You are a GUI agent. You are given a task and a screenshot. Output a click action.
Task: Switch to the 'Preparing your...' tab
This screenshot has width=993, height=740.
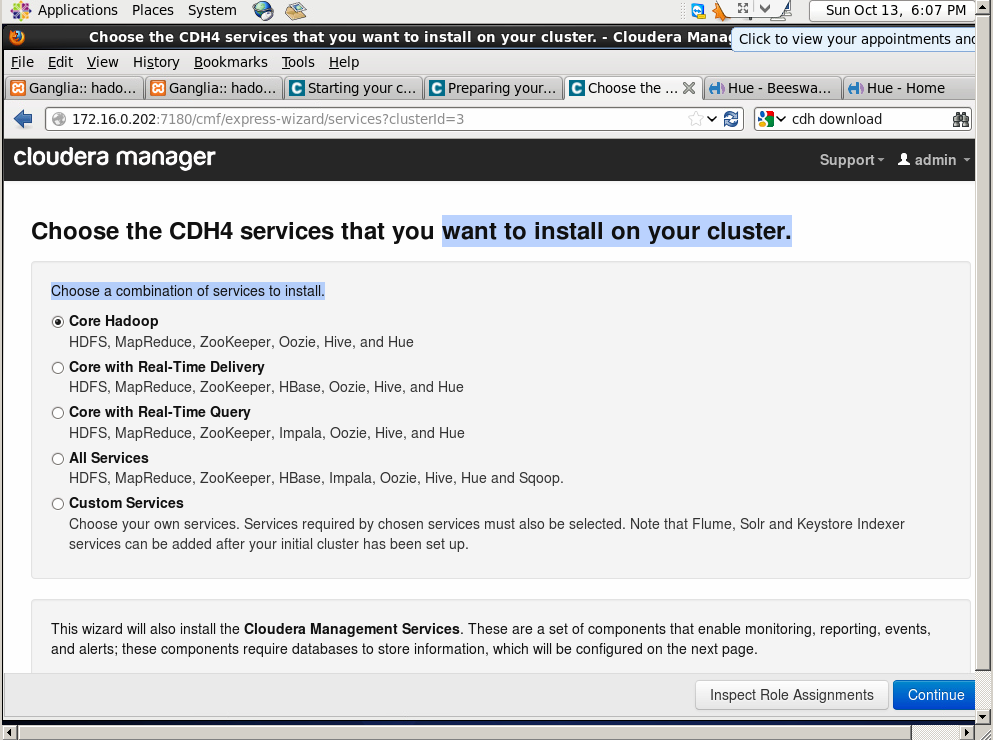tap(493, 88)
